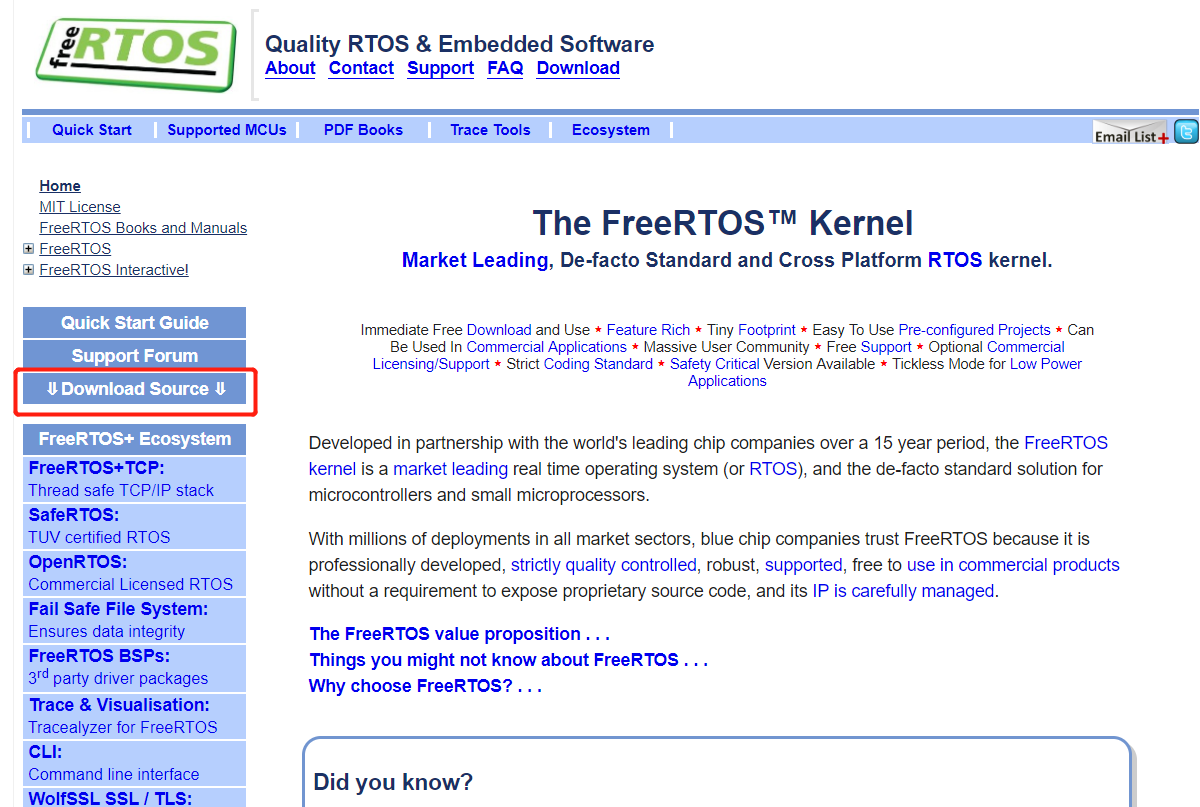The height and width of the screenshot is (807, 1200).
Task: Click the Support Forum button
Action: point(134,356)
